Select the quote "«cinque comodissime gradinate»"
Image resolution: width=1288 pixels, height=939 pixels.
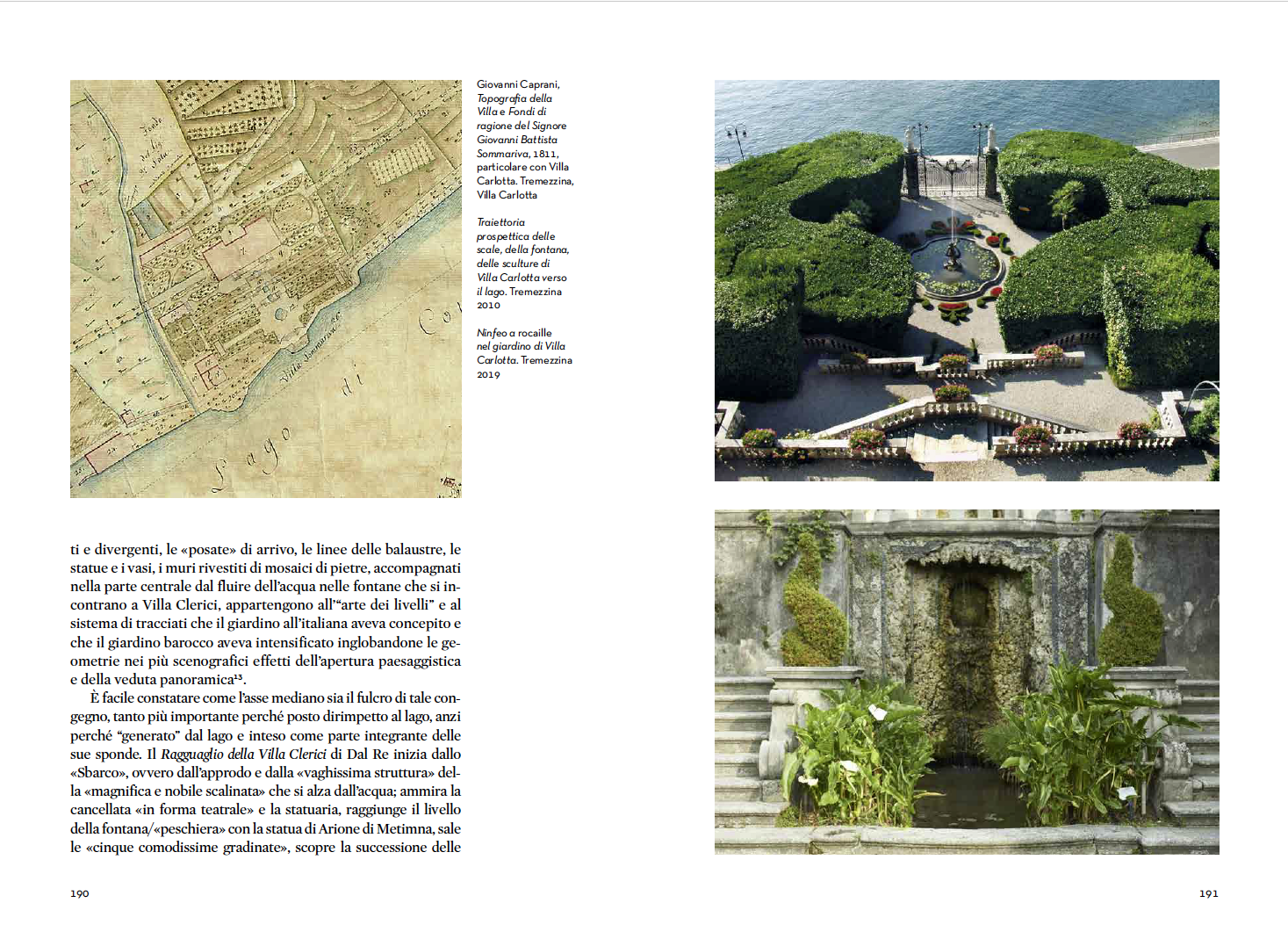pos(187,848)
